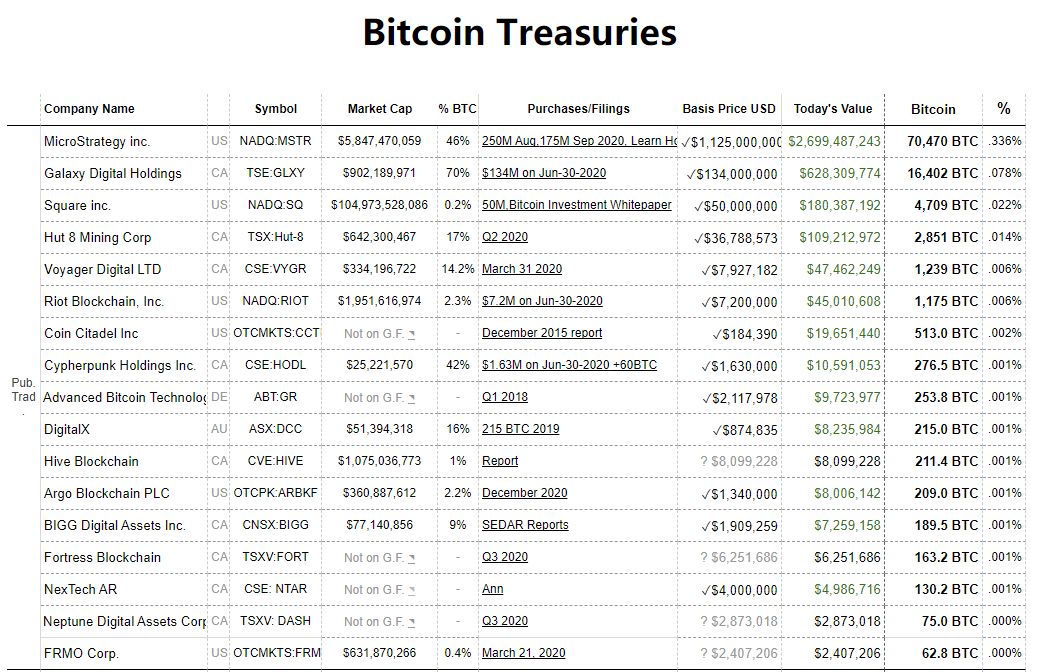Screen dimensions: 1037x672
Task: Open the December 2015 report link
Action: point(542,333)
